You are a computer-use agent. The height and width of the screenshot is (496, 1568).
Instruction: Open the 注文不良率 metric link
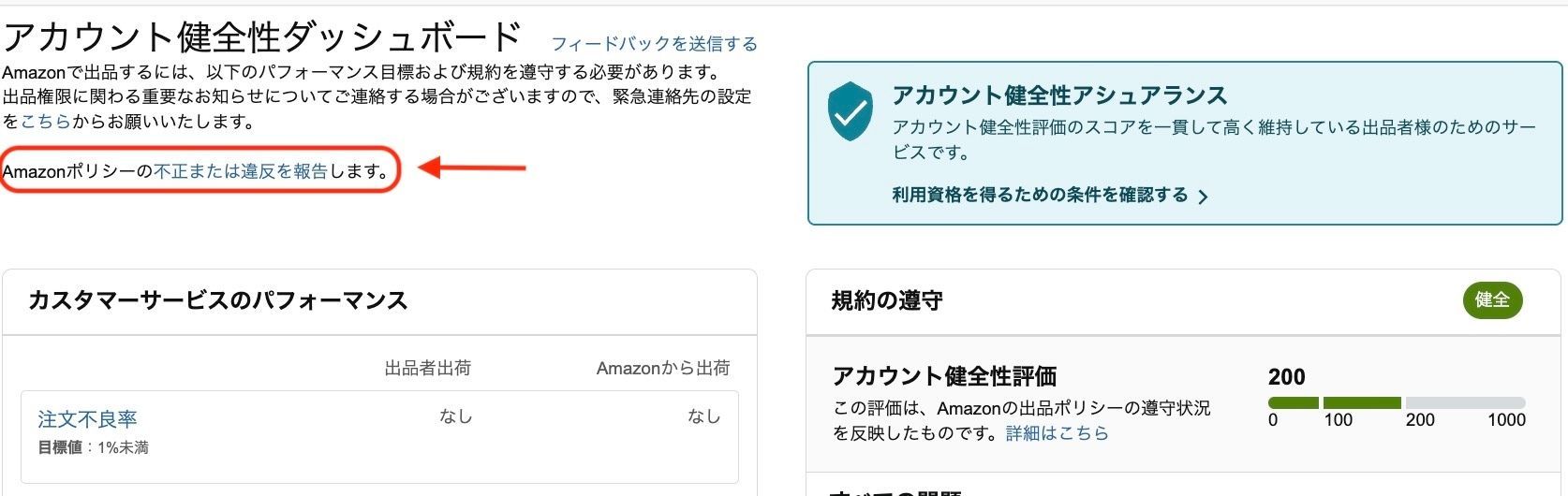click(87, 419)
